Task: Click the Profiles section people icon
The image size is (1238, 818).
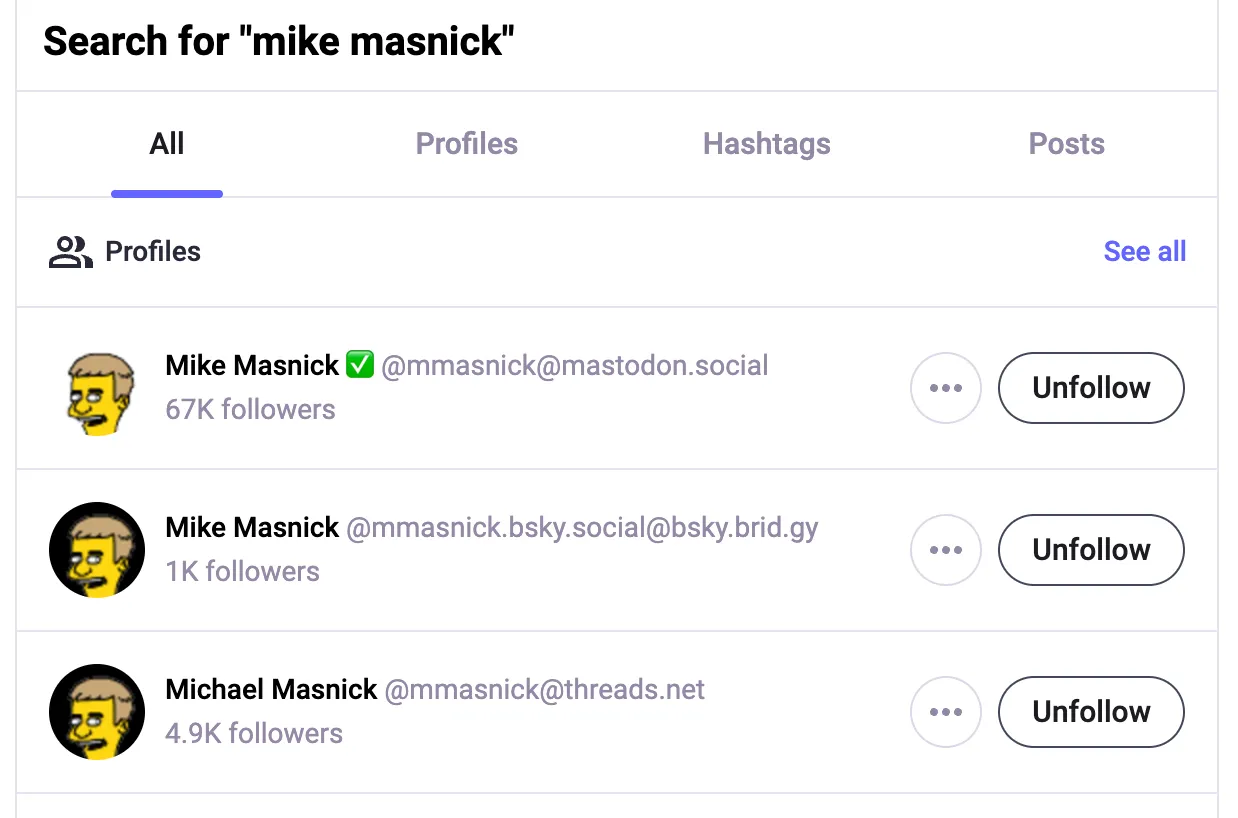Action: 70,252
